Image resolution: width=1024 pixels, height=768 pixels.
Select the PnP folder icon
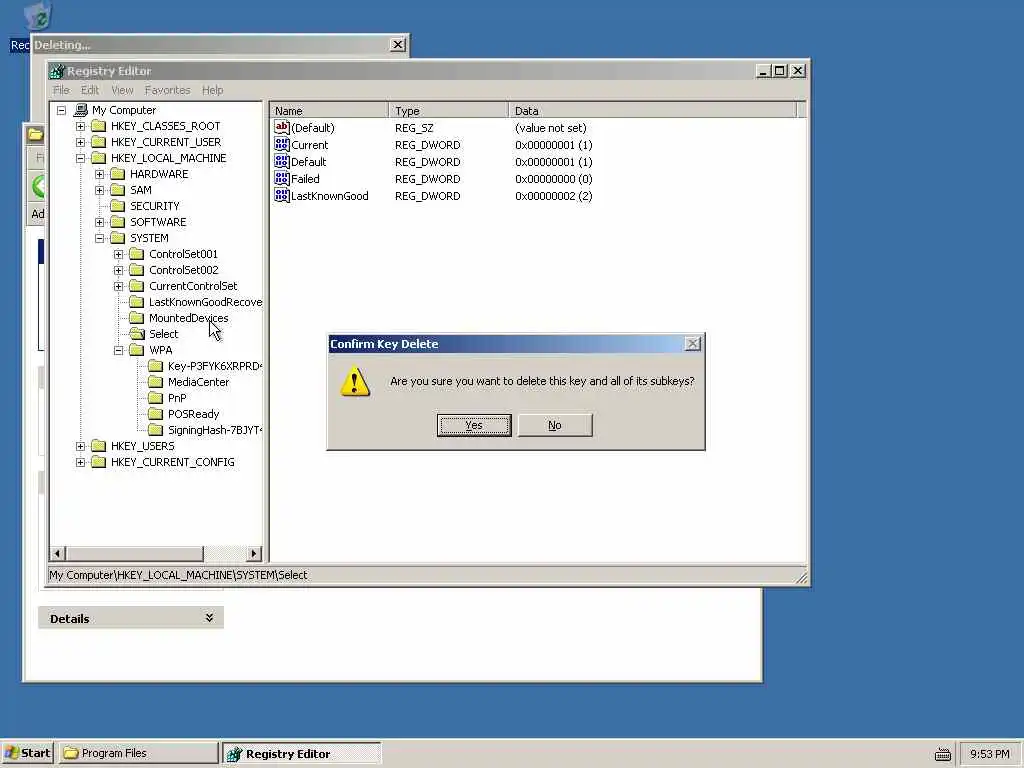tap(155, 398)
